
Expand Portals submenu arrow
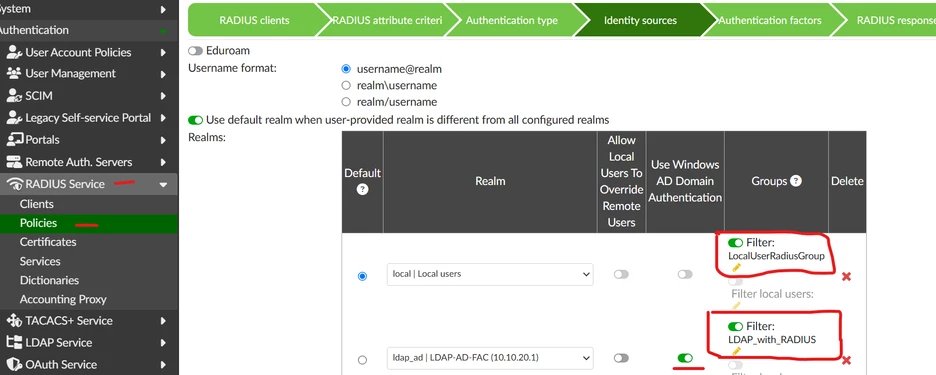pos(163,140)
